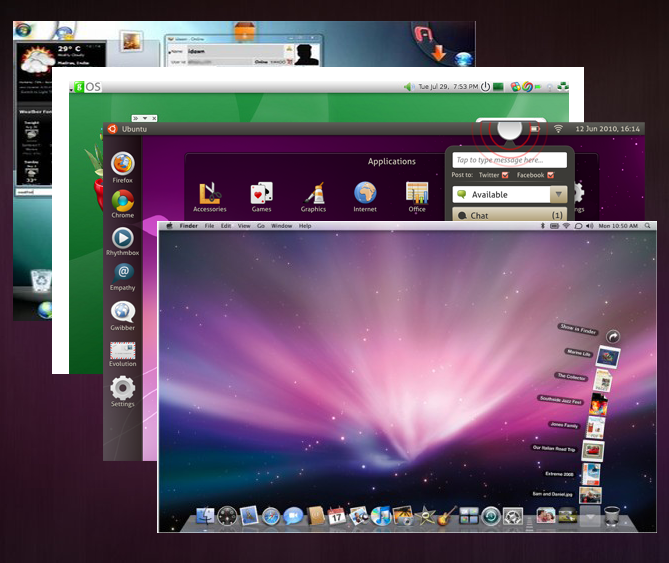Open Marine Life item in the stack

[x=608, y=357]
